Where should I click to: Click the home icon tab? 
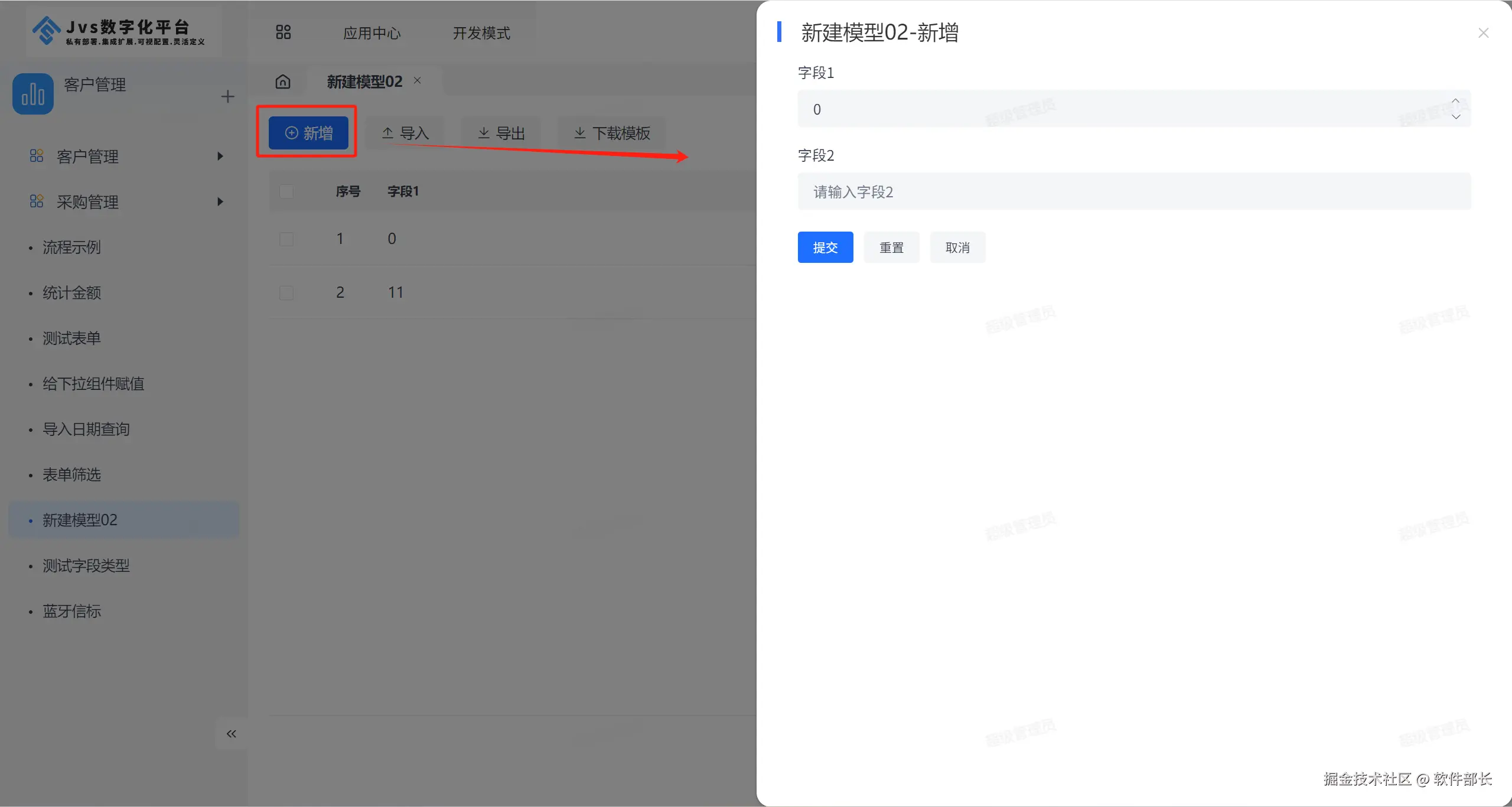283,82
